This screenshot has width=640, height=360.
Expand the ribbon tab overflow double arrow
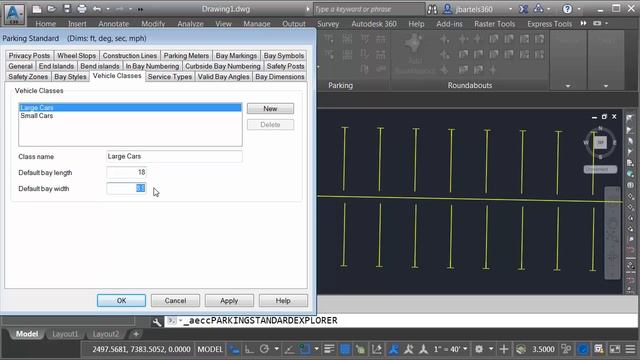point(584,23)
